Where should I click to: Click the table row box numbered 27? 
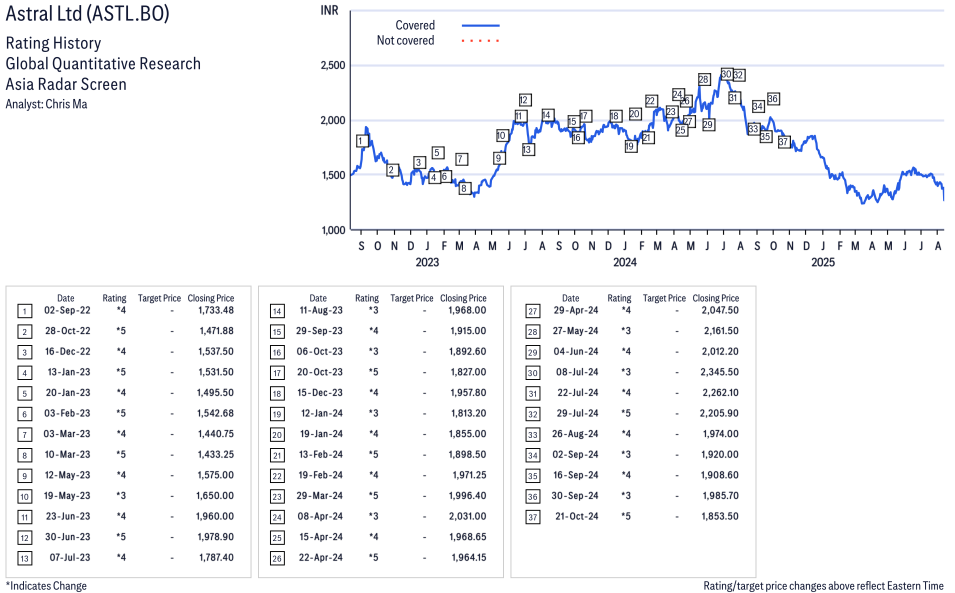point(533,312)
